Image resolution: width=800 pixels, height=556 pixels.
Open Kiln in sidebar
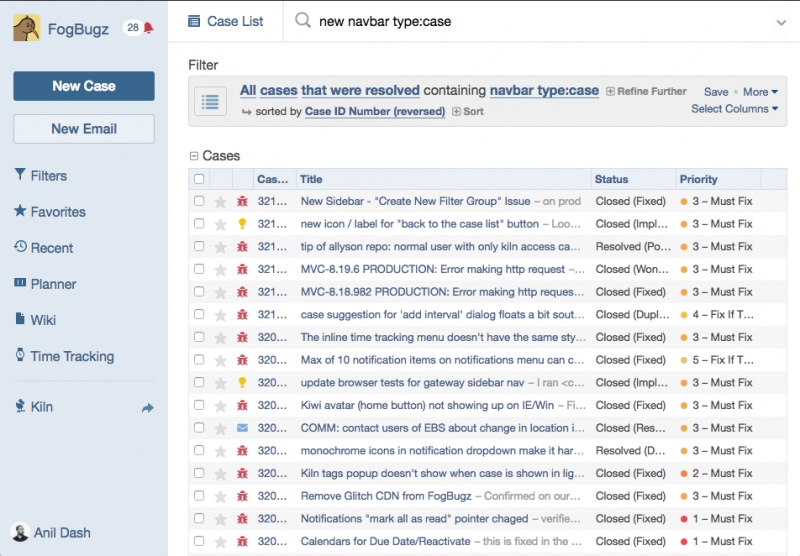pyautogui.click(x=34, y=407)
